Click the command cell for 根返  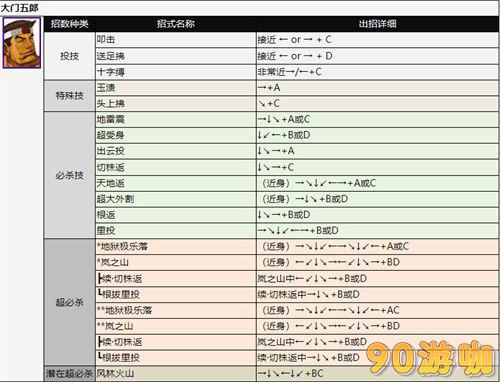[x=377, y=215]
